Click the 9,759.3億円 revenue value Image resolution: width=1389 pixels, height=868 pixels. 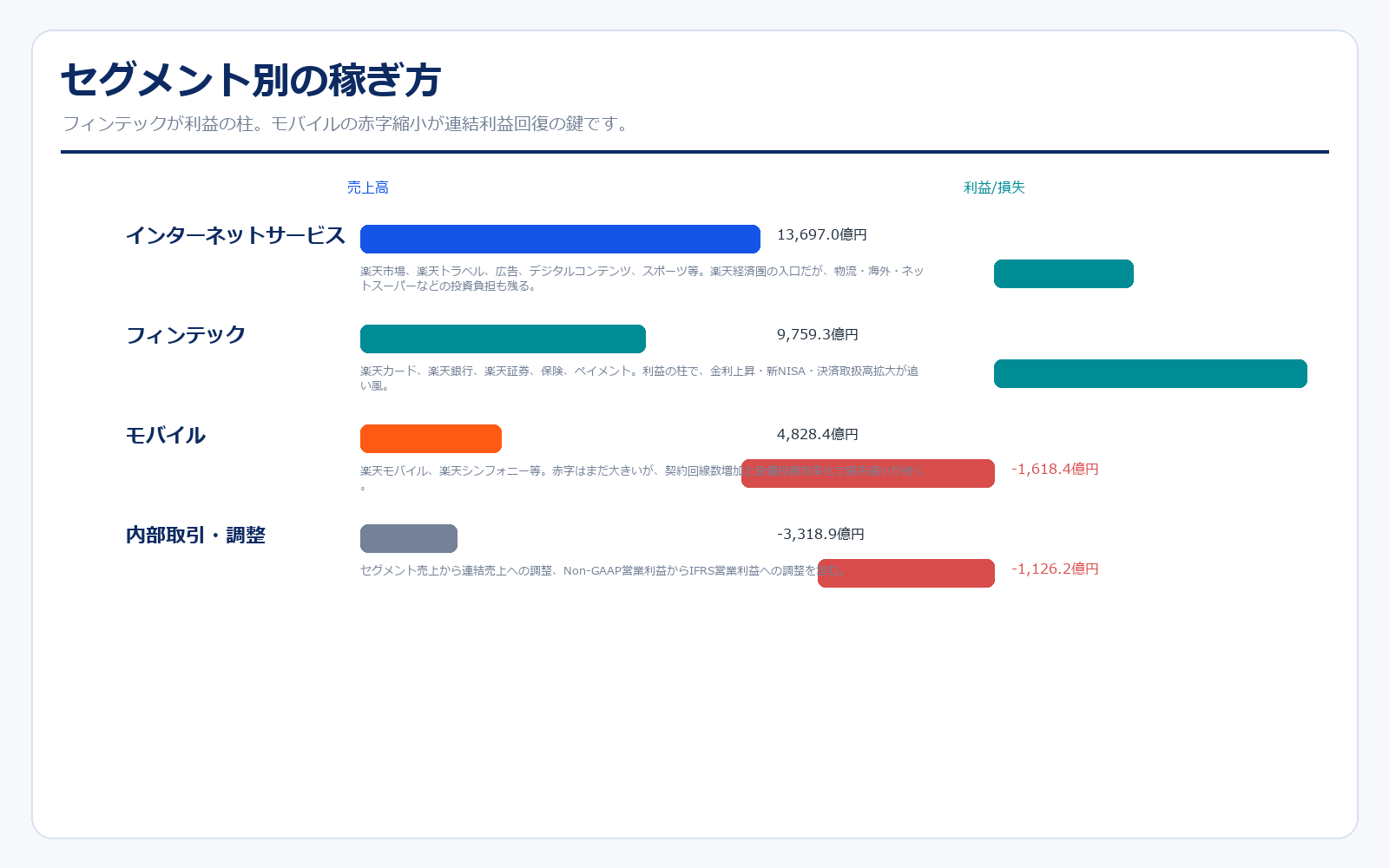[x=818, y=334]
